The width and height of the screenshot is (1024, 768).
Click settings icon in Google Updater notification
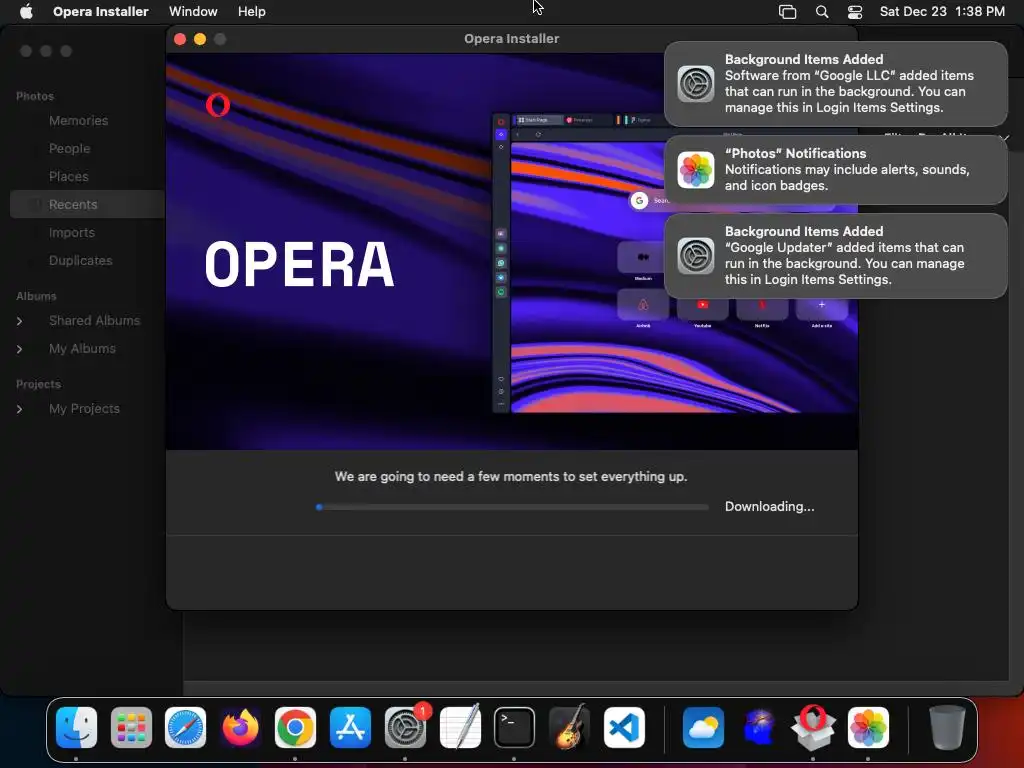tap(696, 255)
